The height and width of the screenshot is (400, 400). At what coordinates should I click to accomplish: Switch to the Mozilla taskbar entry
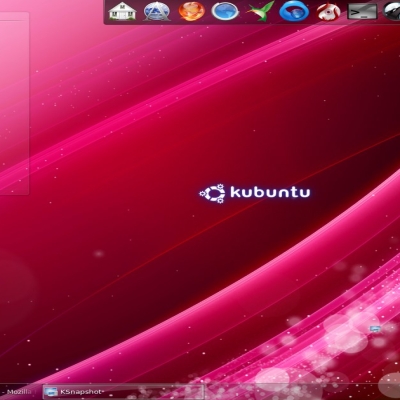(19, 392)
